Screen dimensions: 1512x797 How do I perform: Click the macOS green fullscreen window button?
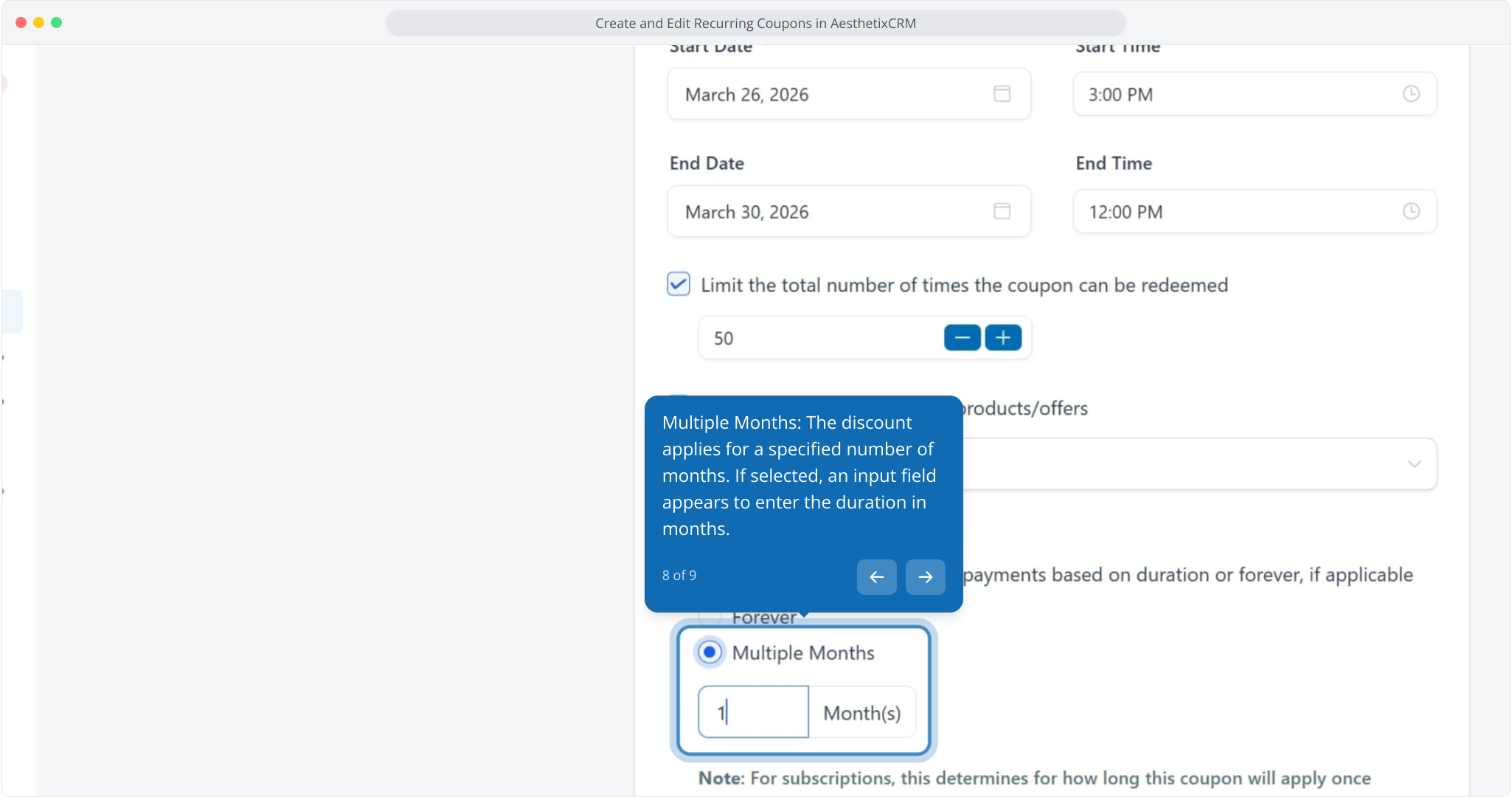tap(57, 23)
